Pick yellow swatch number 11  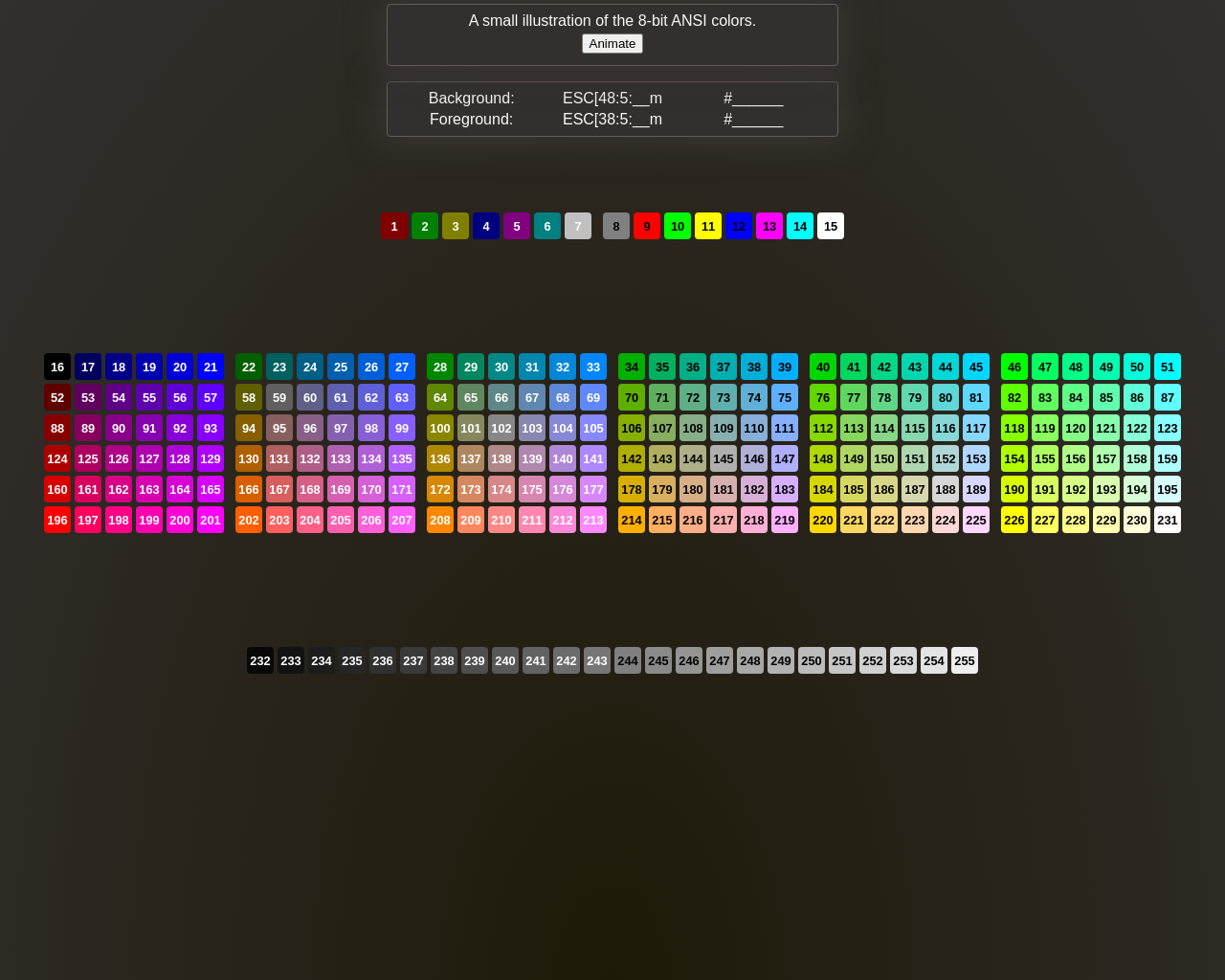point(708,226)
